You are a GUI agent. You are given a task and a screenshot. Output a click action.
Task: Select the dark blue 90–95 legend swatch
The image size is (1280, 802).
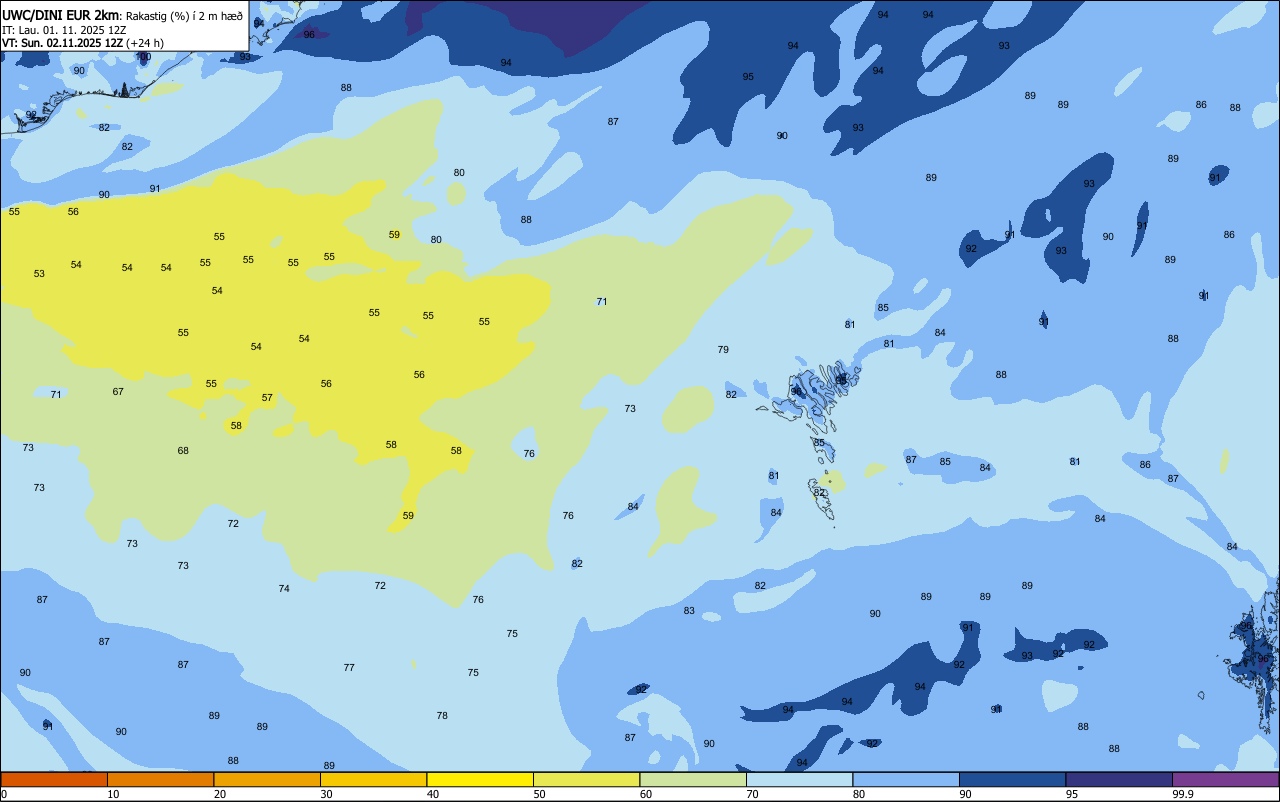pos(1012,779)
